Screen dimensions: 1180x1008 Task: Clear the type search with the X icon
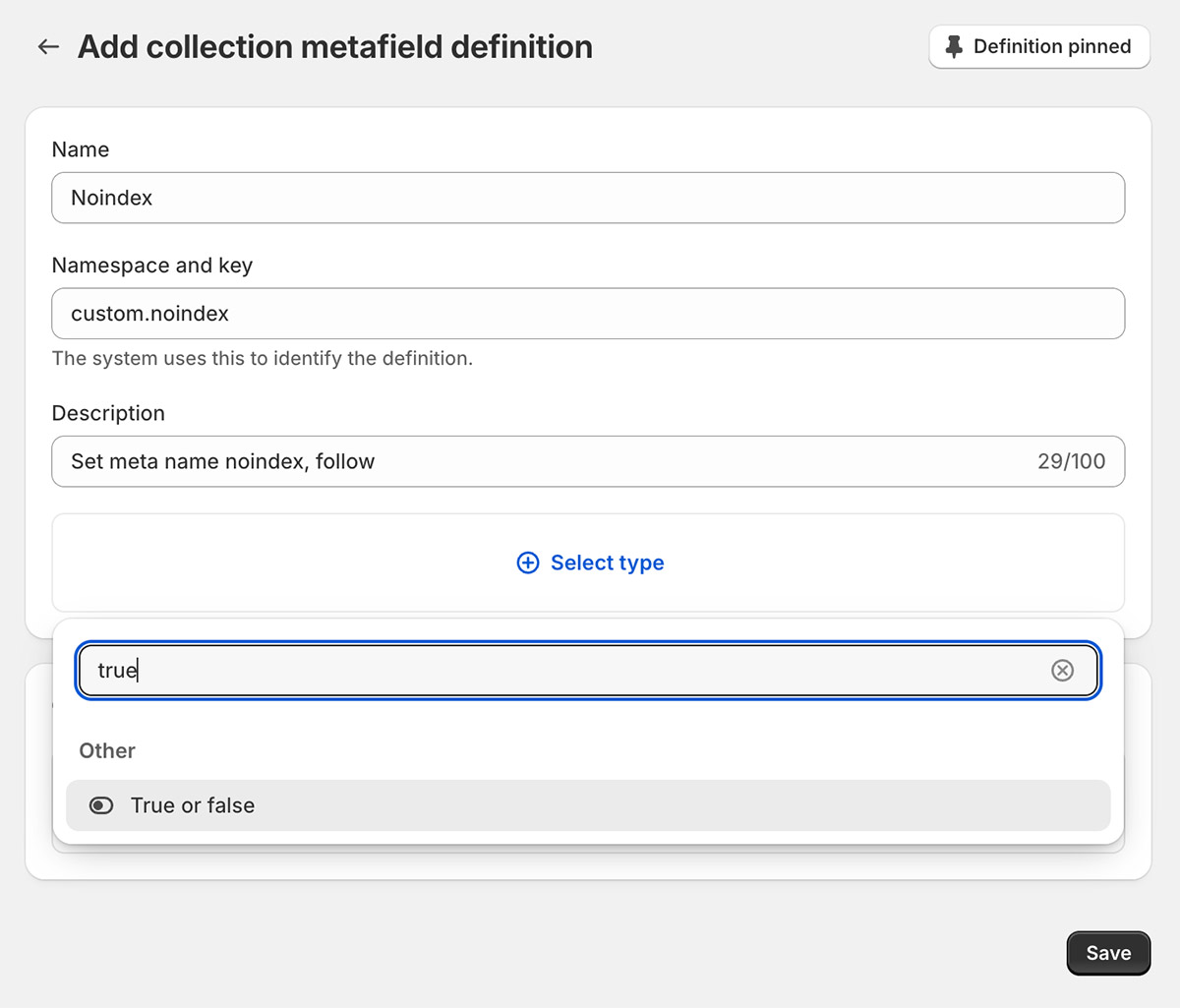tap(1062, 671)
